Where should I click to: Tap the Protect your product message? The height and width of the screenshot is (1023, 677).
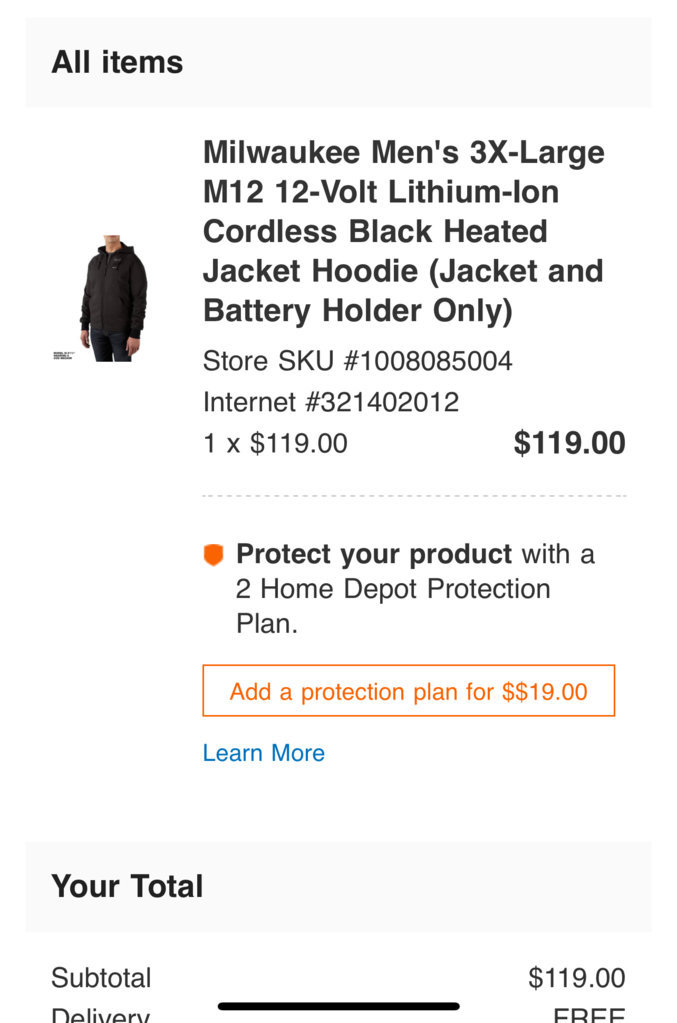(x=415, y=588)
